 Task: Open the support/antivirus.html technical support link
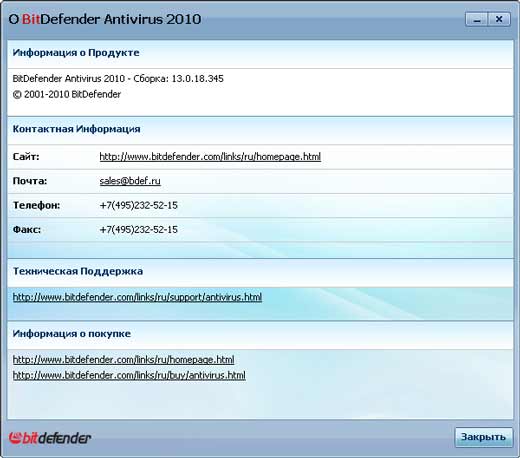(x=137, y=297)
